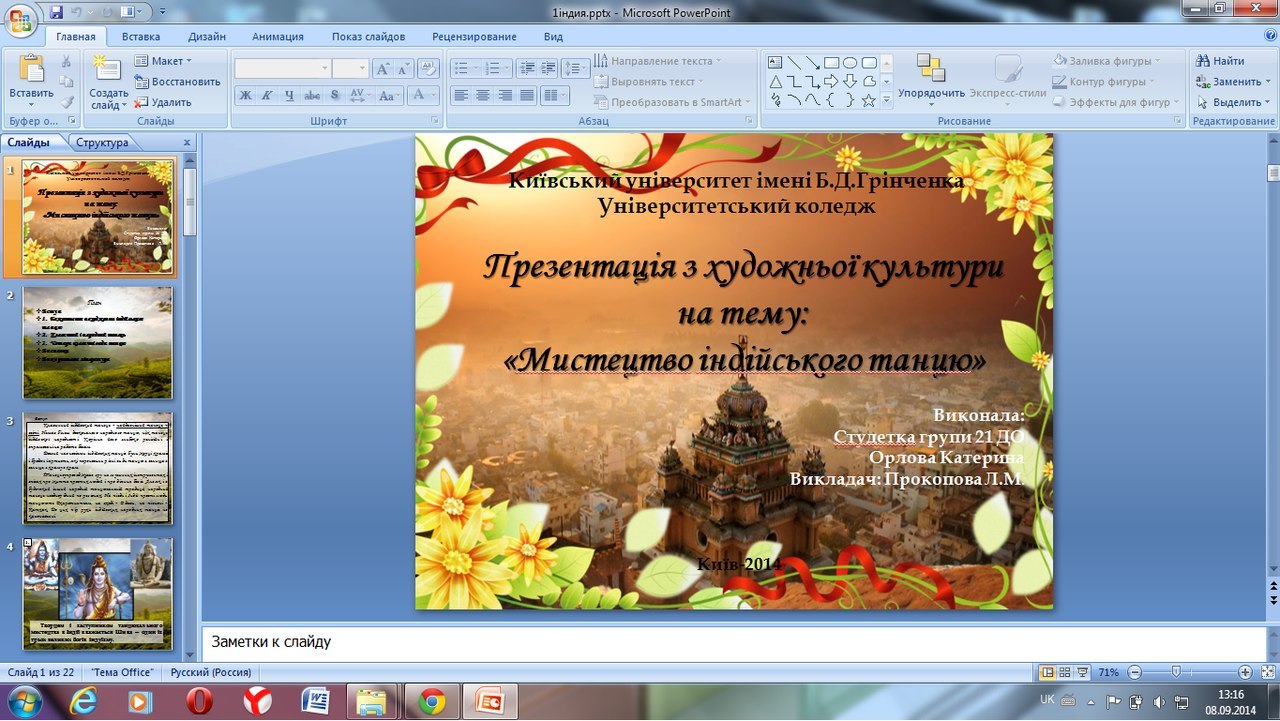Open the Вставка ribbon tab
Image resolution: width=1280 pixels, height=721 pixels.
[x=141, y=37]
